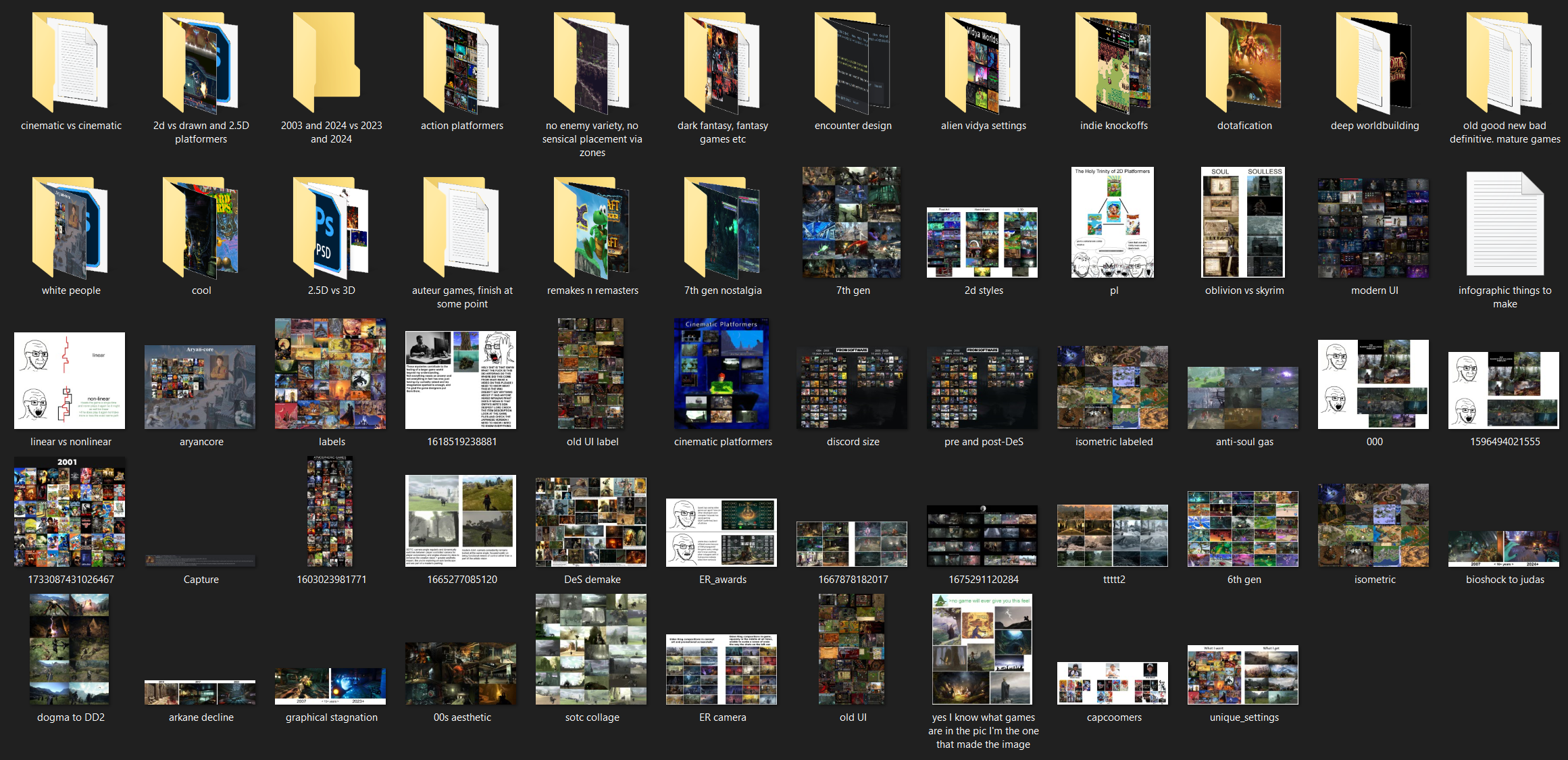The image size is (1568, 760).
Task: Click the '000' image thumbnail
Action: [1373, 384]
